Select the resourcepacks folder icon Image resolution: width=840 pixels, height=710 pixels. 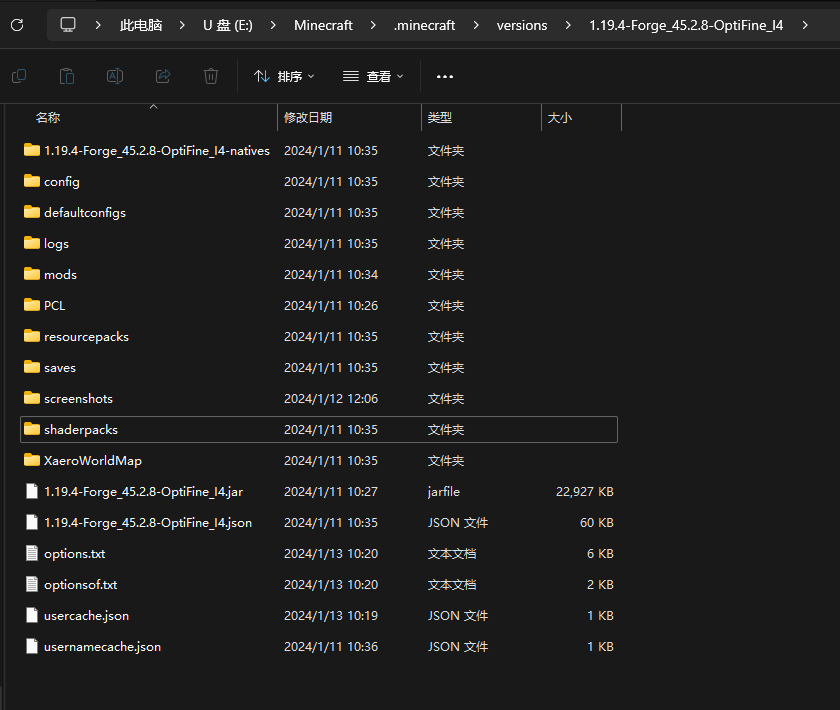point(32,337)
